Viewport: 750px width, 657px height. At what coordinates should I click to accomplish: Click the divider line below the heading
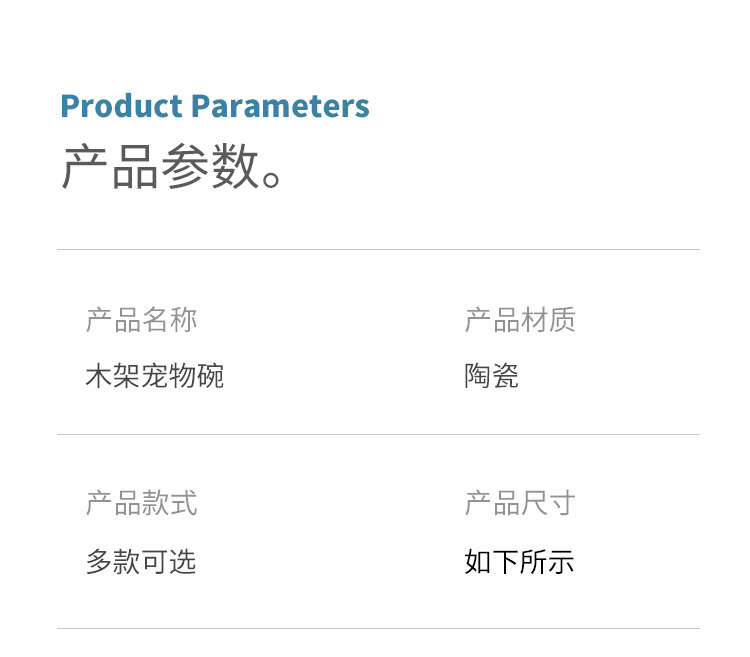tap(378, 249)
